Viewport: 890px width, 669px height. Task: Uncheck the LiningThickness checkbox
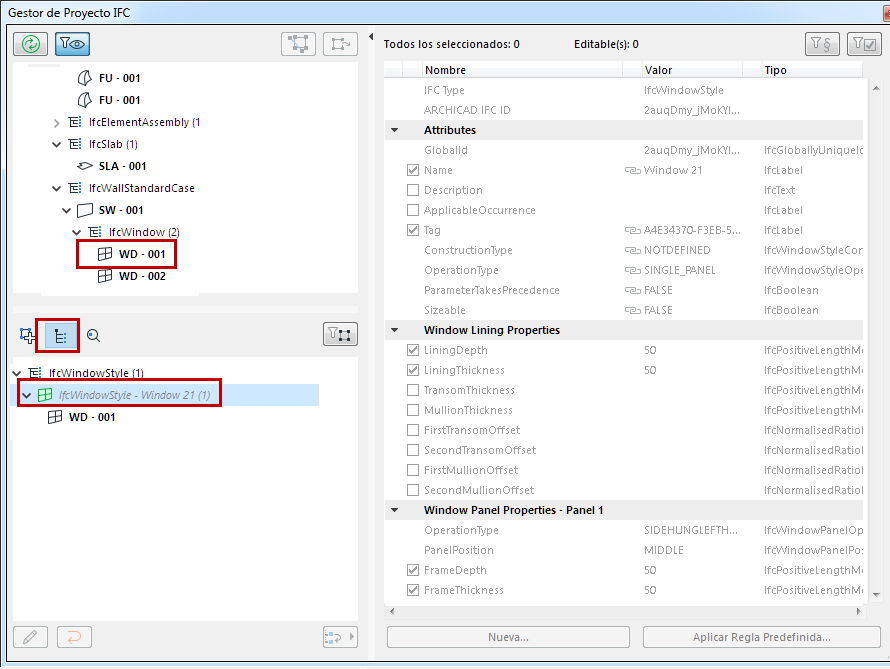pyautogui.click(x=413, y=370)
